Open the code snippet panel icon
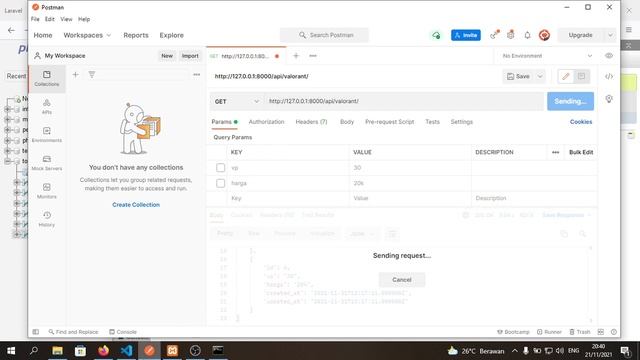The image size is (640, 360). point(609,76)
